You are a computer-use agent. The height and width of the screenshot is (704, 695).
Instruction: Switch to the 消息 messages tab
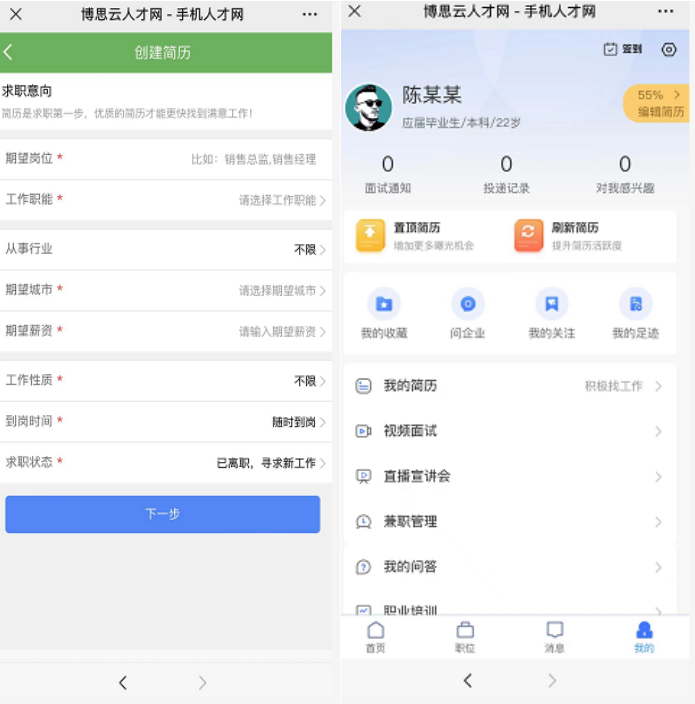tap(554, 636)
